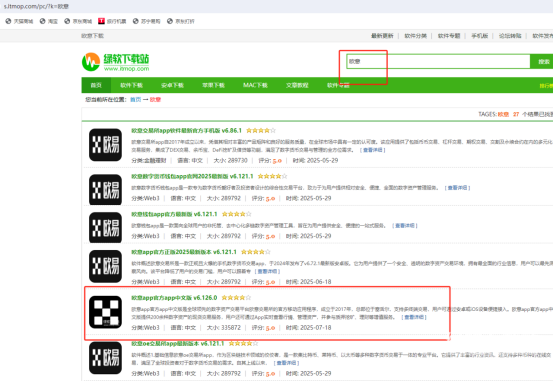Viewport: 554px width, 381px height.
Task: Click app icon of 钱包app官方最新版 result
Action: [x=105, y=227]
